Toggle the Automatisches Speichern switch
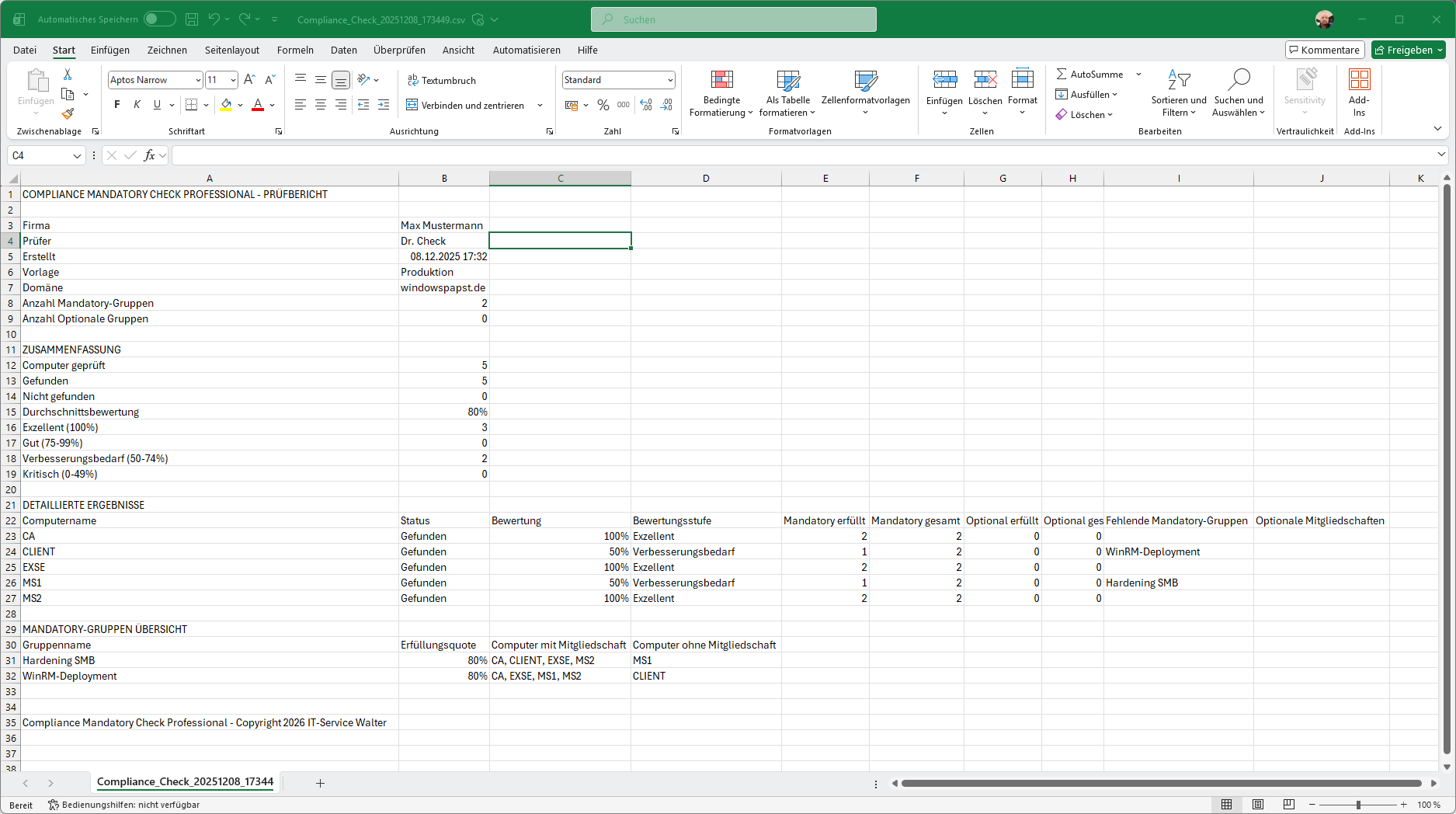The image size is (1456, 814). 159,19
